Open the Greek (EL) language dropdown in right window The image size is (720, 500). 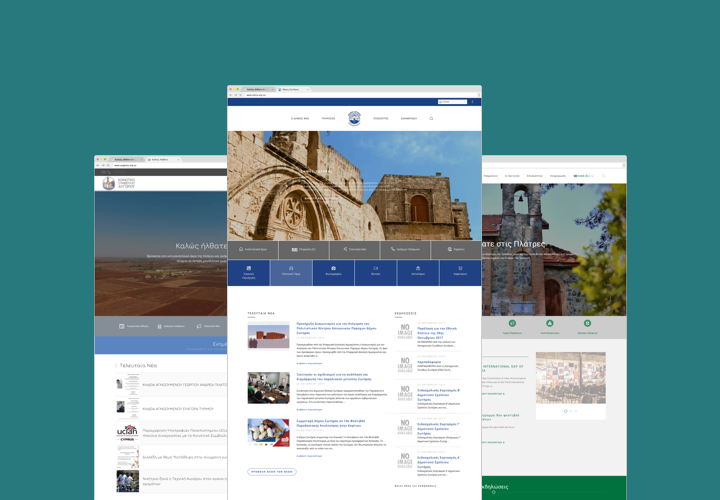(584, 176)
